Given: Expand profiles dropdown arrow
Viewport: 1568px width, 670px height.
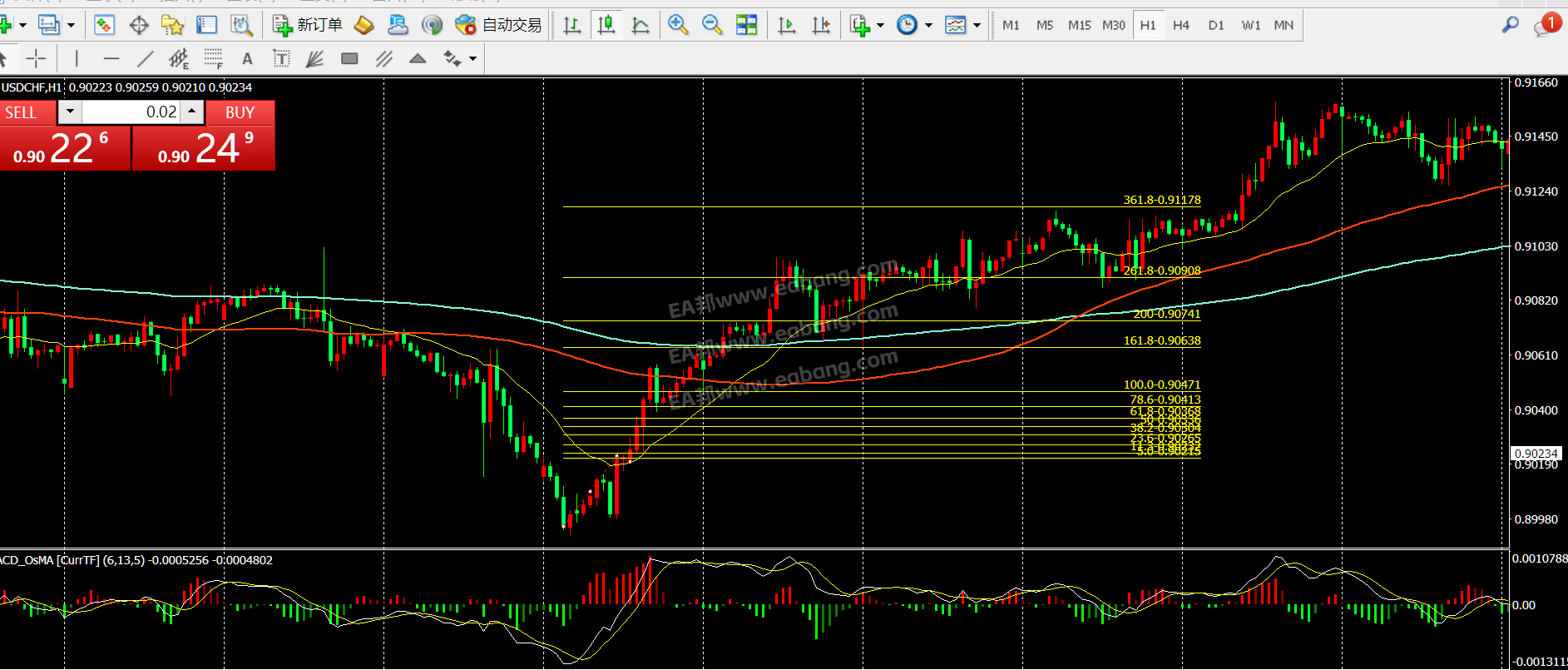Looking at the screenshot, I should tap(71, 25).
